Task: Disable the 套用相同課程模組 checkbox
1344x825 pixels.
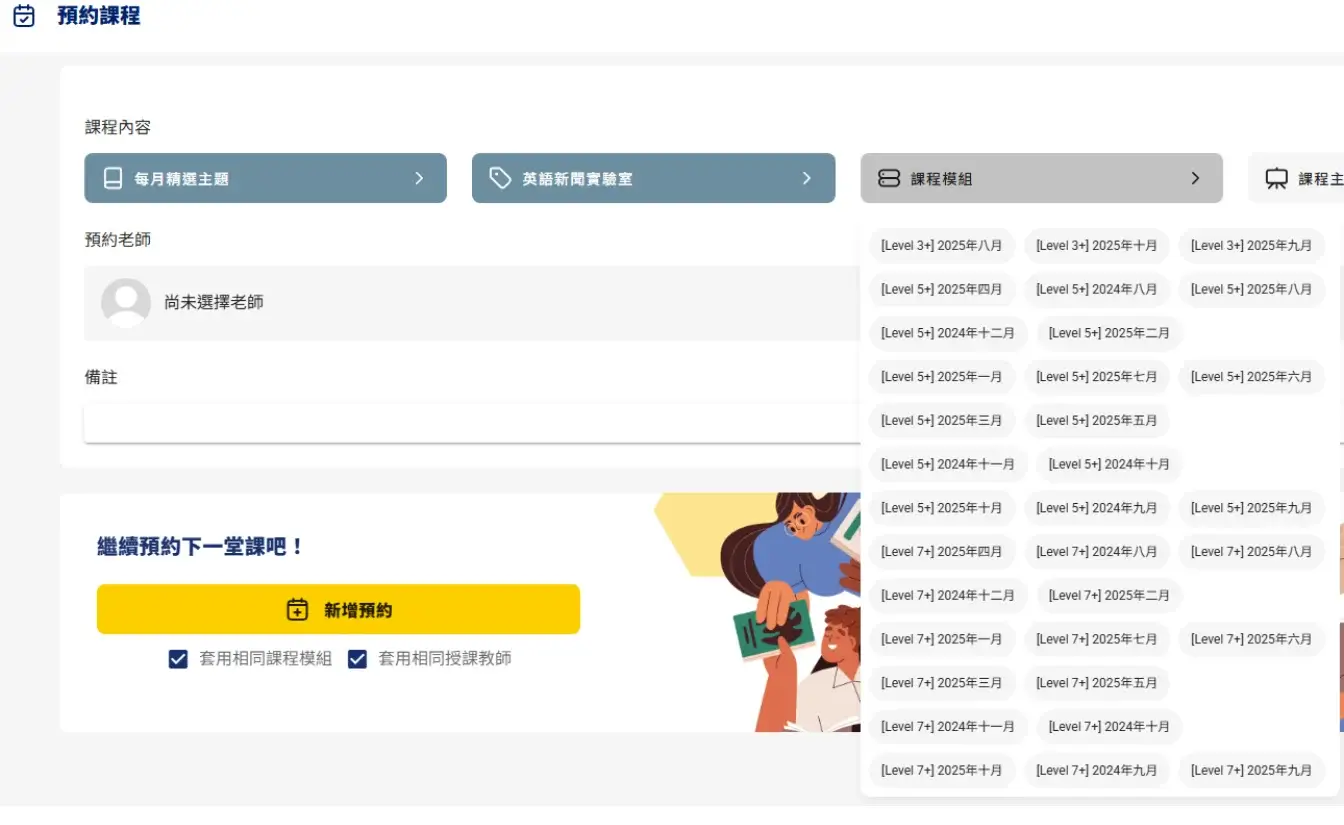Action: [x=178, y=659]
